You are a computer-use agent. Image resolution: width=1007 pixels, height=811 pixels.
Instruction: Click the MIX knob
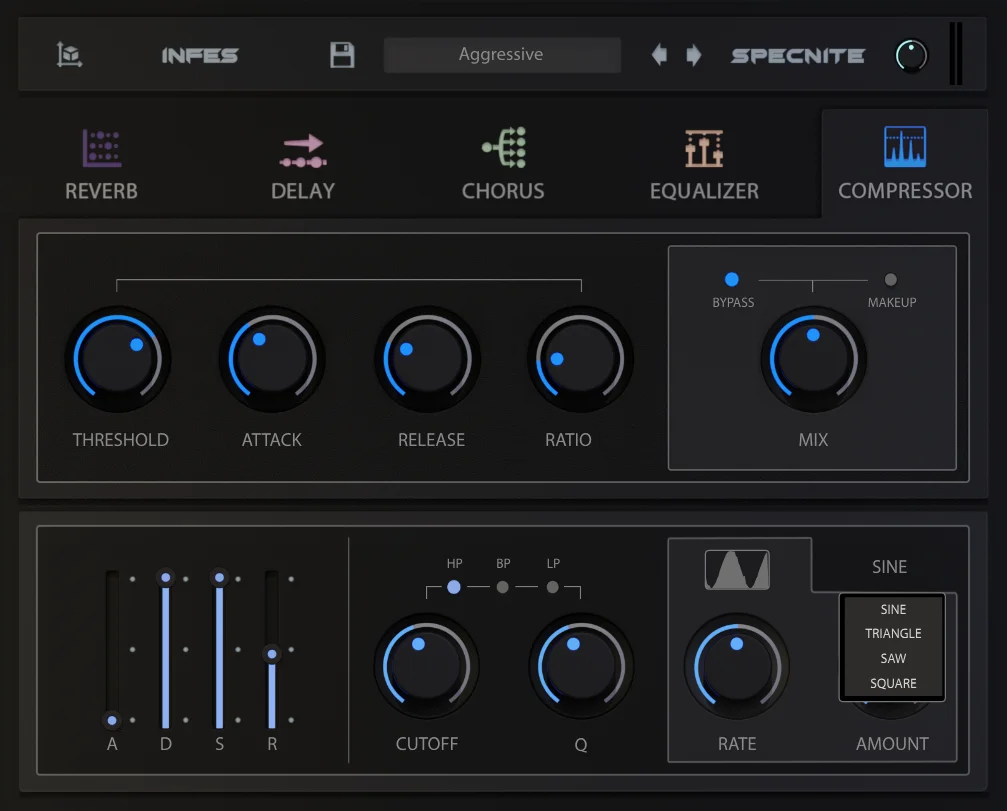[x=814, y=359]
